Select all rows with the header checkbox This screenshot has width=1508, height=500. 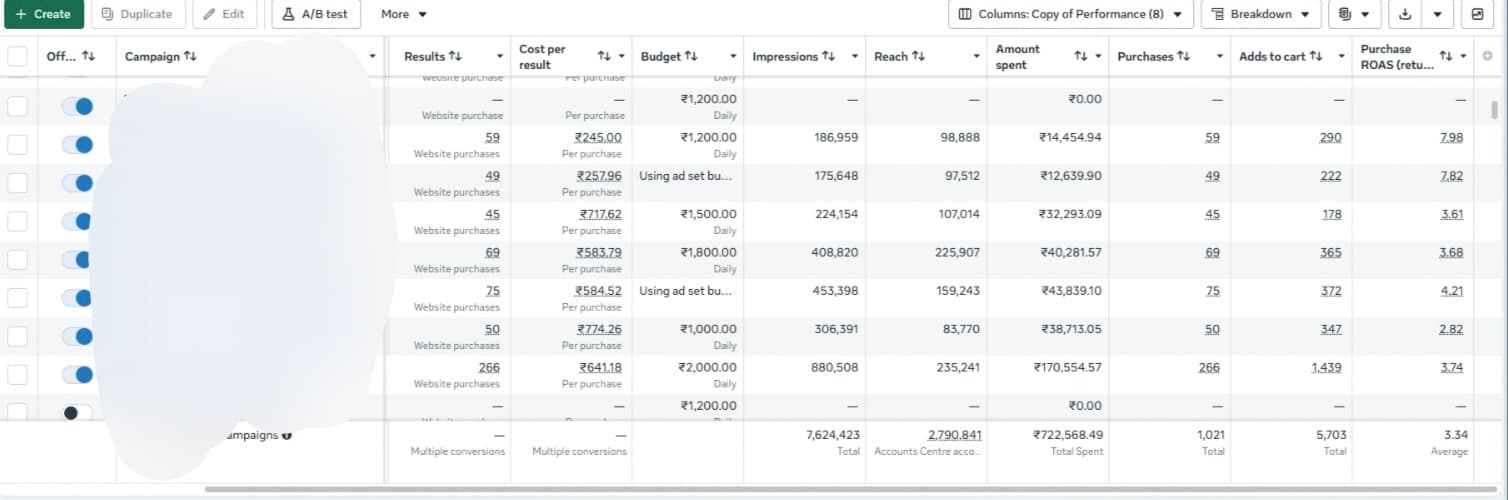(x=17, y=56)
